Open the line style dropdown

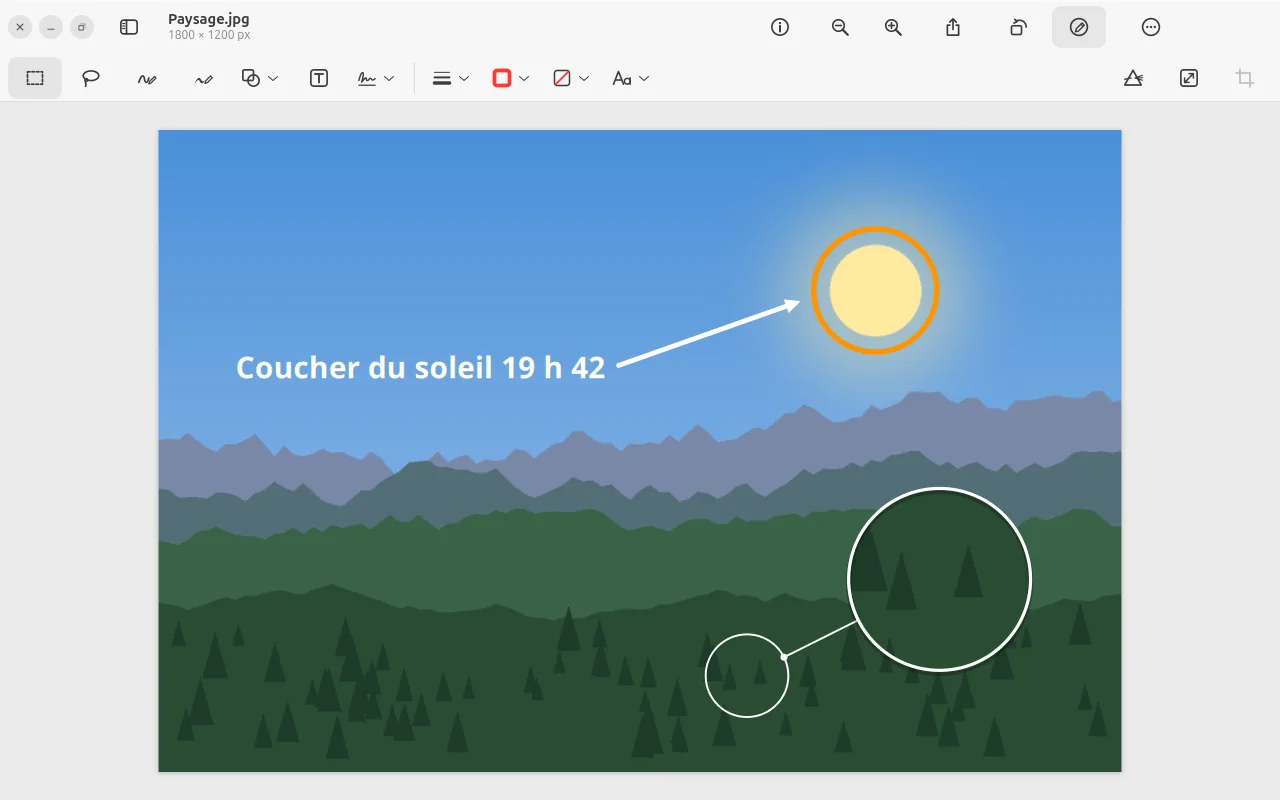(x=451, y=78)
